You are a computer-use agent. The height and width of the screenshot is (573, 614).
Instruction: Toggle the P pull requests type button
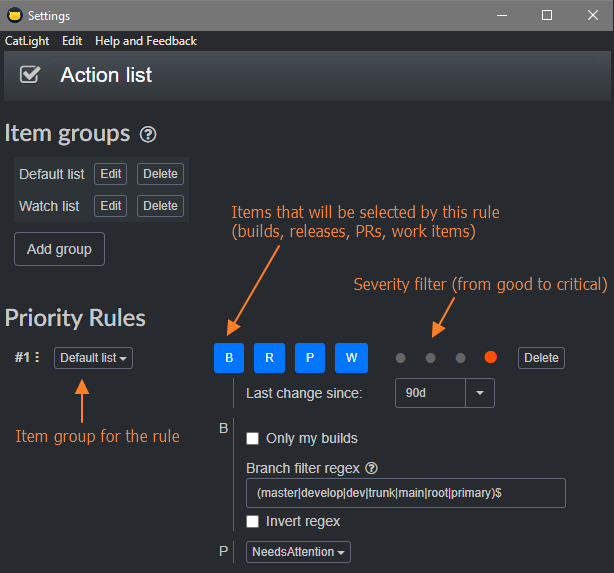point(310,358)
